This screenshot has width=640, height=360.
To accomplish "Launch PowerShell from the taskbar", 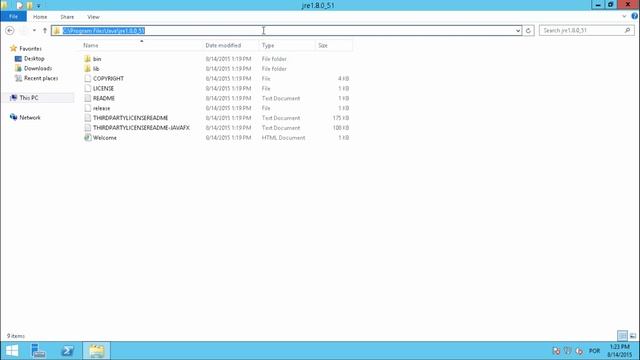I will (x=67, y=351).
